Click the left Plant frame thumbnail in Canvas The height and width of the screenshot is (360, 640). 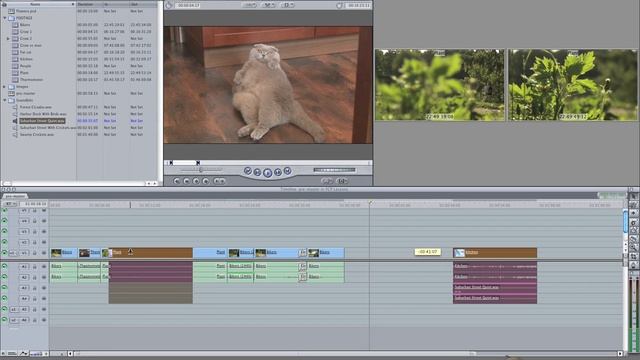(440, 85)
